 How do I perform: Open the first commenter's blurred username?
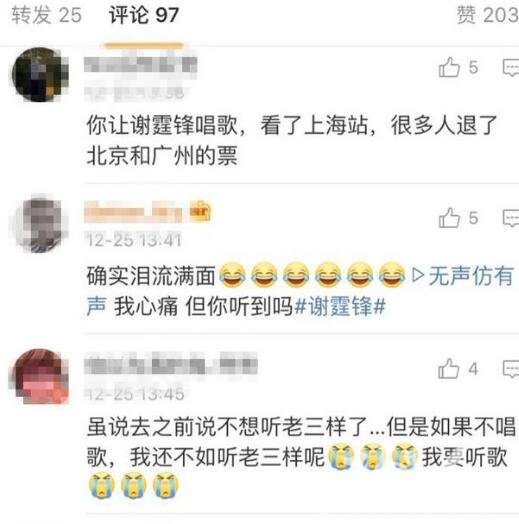140,65
